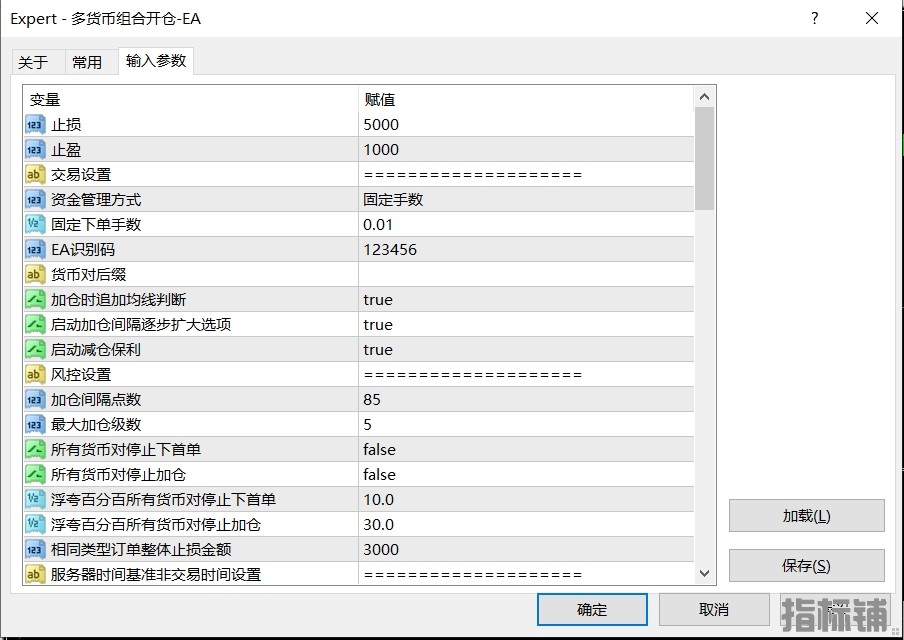Viewport: 904px width, 640px height.
Task: Switch to the 常用 tab
Action: pos(87,62)
